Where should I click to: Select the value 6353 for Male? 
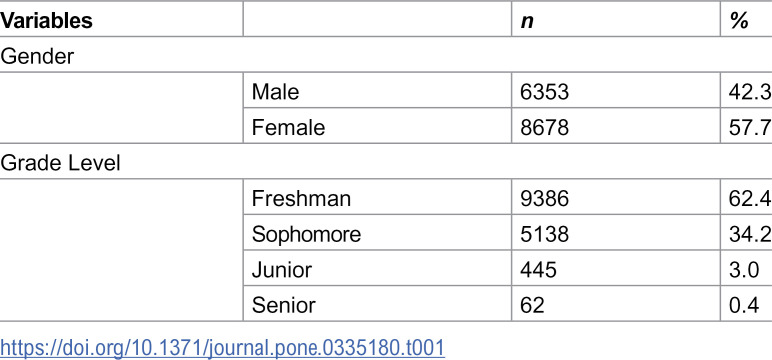545,92
